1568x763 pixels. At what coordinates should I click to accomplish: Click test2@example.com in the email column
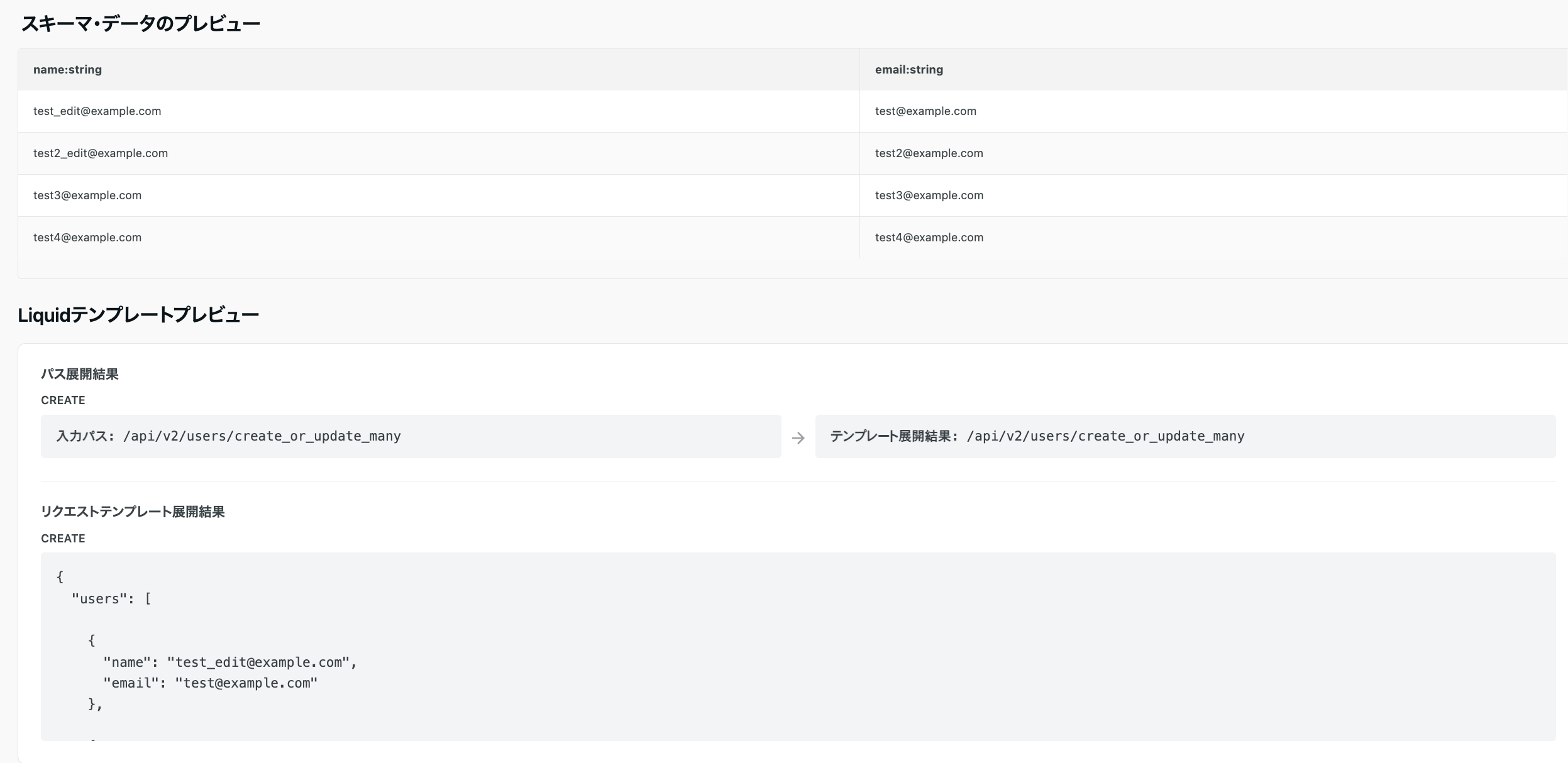929,153
